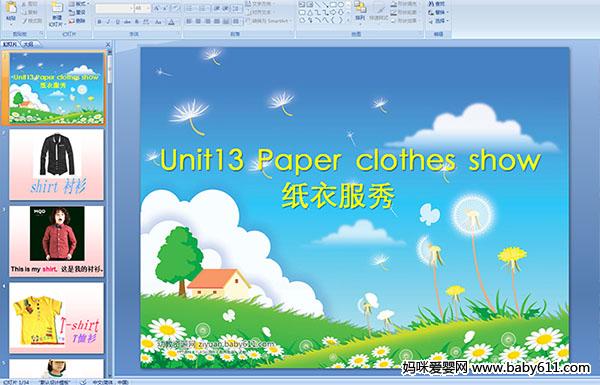Image resolution: width=600 pixels, height=385 pixels.
Task: Select the T-shirt T恤衫 slide thumbnail
Action: tap(56, 318)
